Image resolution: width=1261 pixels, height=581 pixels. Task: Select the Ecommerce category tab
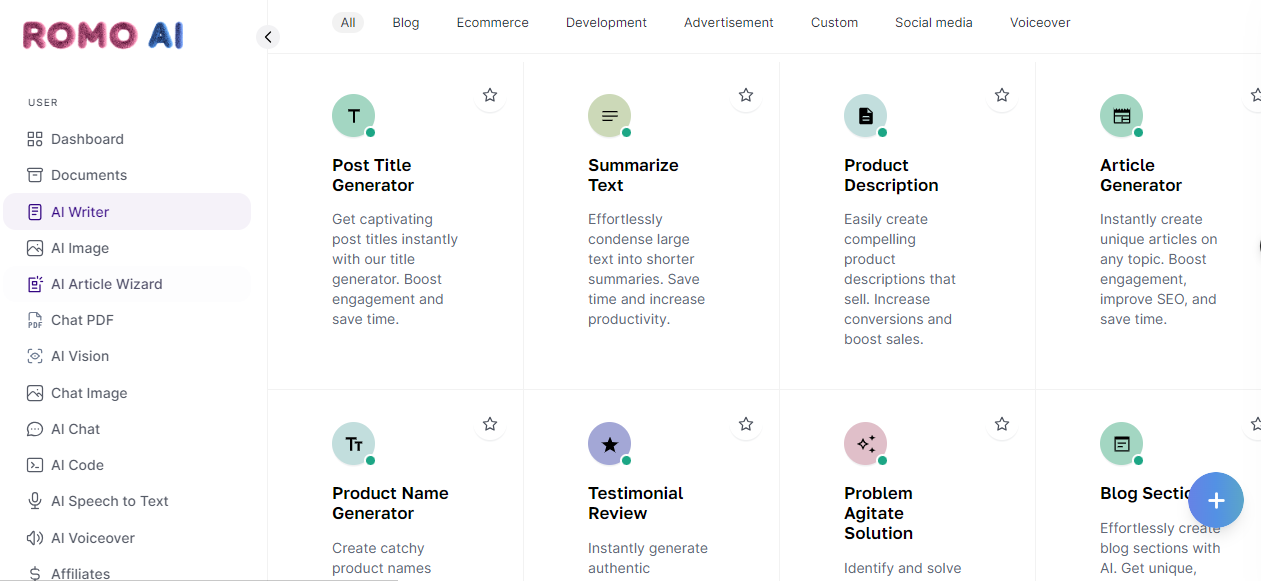coord(492,22)
